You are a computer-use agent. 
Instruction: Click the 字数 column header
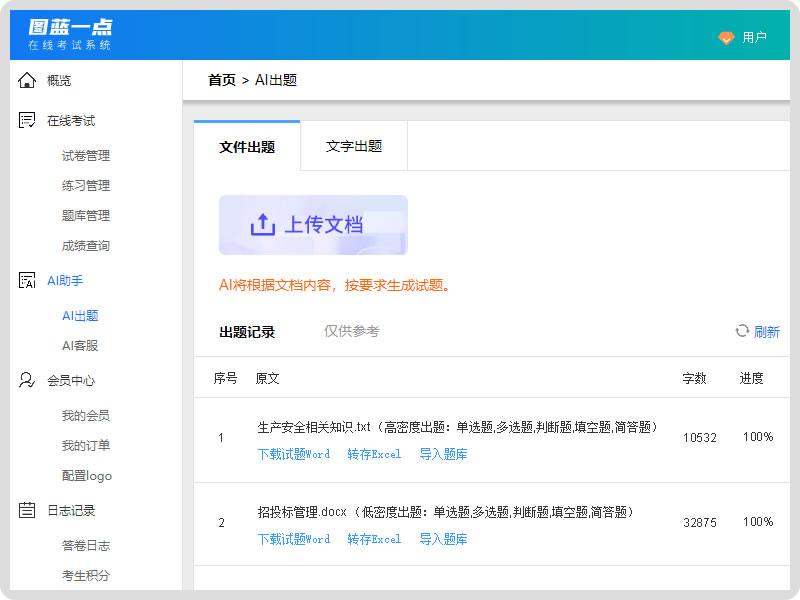click(x=694, y=378)
